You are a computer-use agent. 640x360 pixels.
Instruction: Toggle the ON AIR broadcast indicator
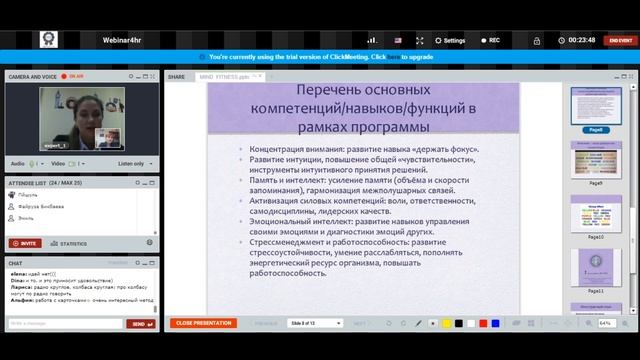pos(73,76)
